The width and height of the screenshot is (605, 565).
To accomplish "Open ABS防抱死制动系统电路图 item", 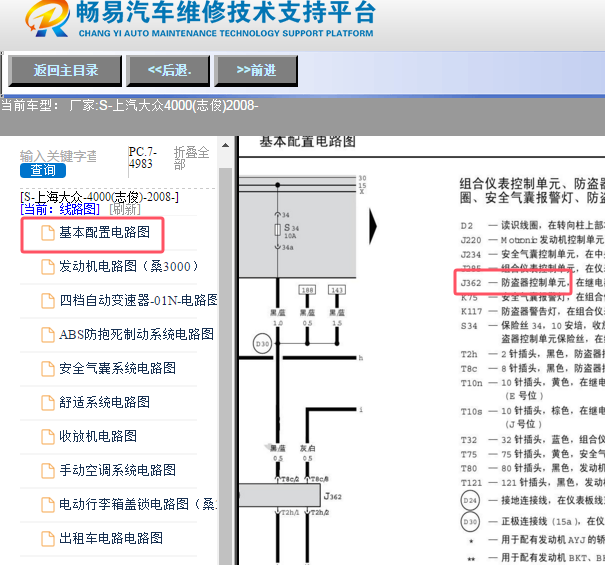I will pyautogui.click(x=136, y=334).
